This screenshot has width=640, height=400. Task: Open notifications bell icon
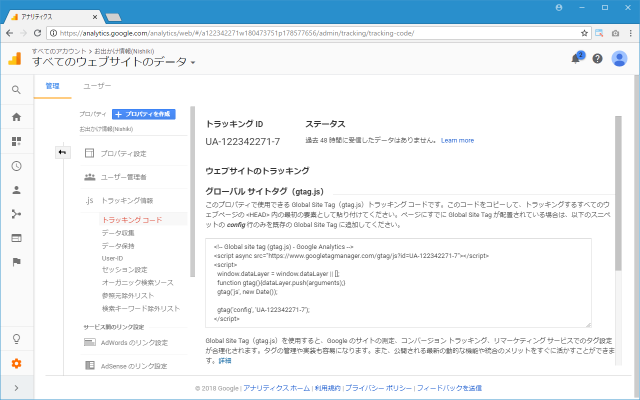[577, 59]
